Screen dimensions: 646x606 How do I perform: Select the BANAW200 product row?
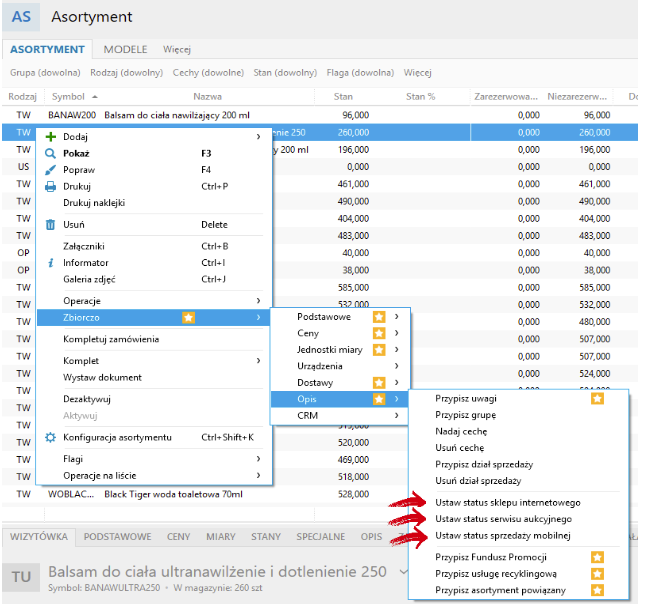pos(320,115)
